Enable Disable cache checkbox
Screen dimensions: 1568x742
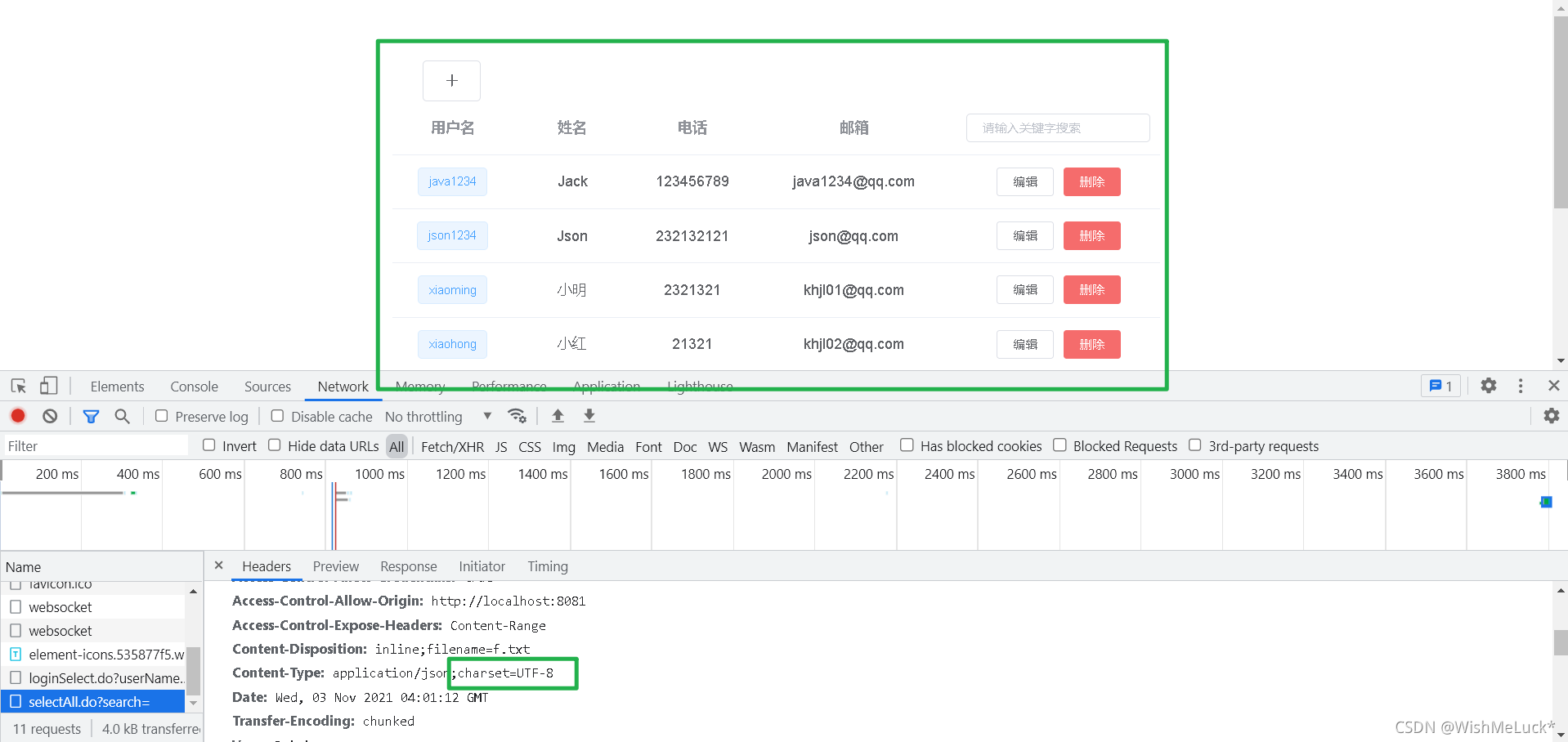278,416
